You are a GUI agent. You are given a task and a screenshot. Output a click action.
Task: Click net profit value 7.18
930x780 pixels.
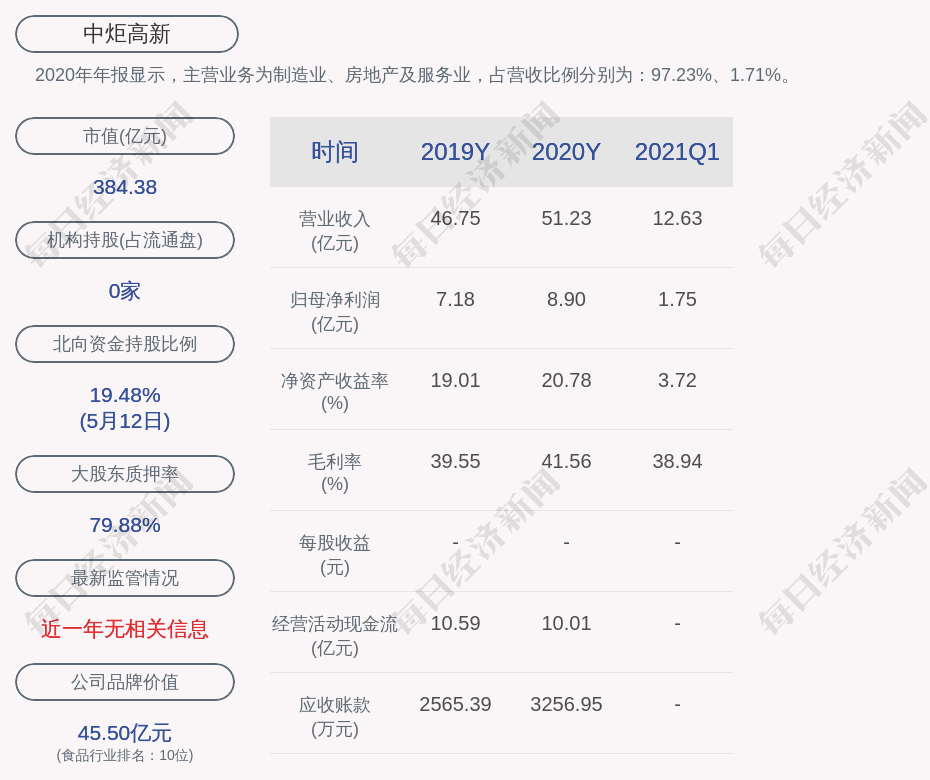pos(456,300)
